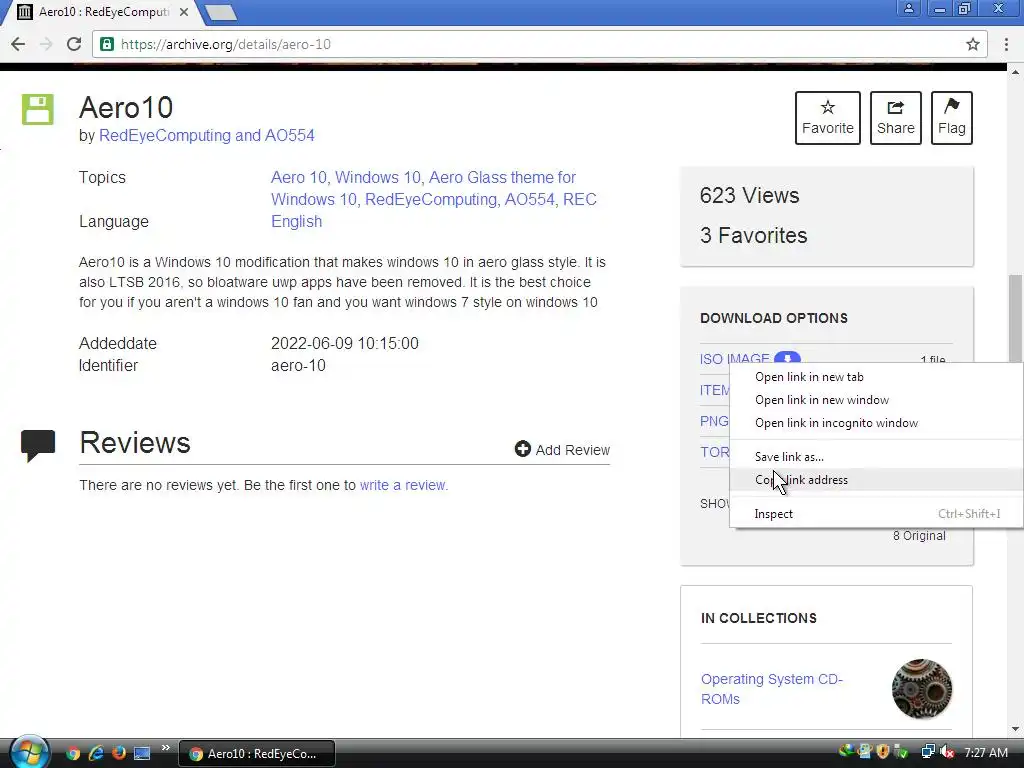Choose Save link as...
The image size is (1024, 768).
[876, 456]
